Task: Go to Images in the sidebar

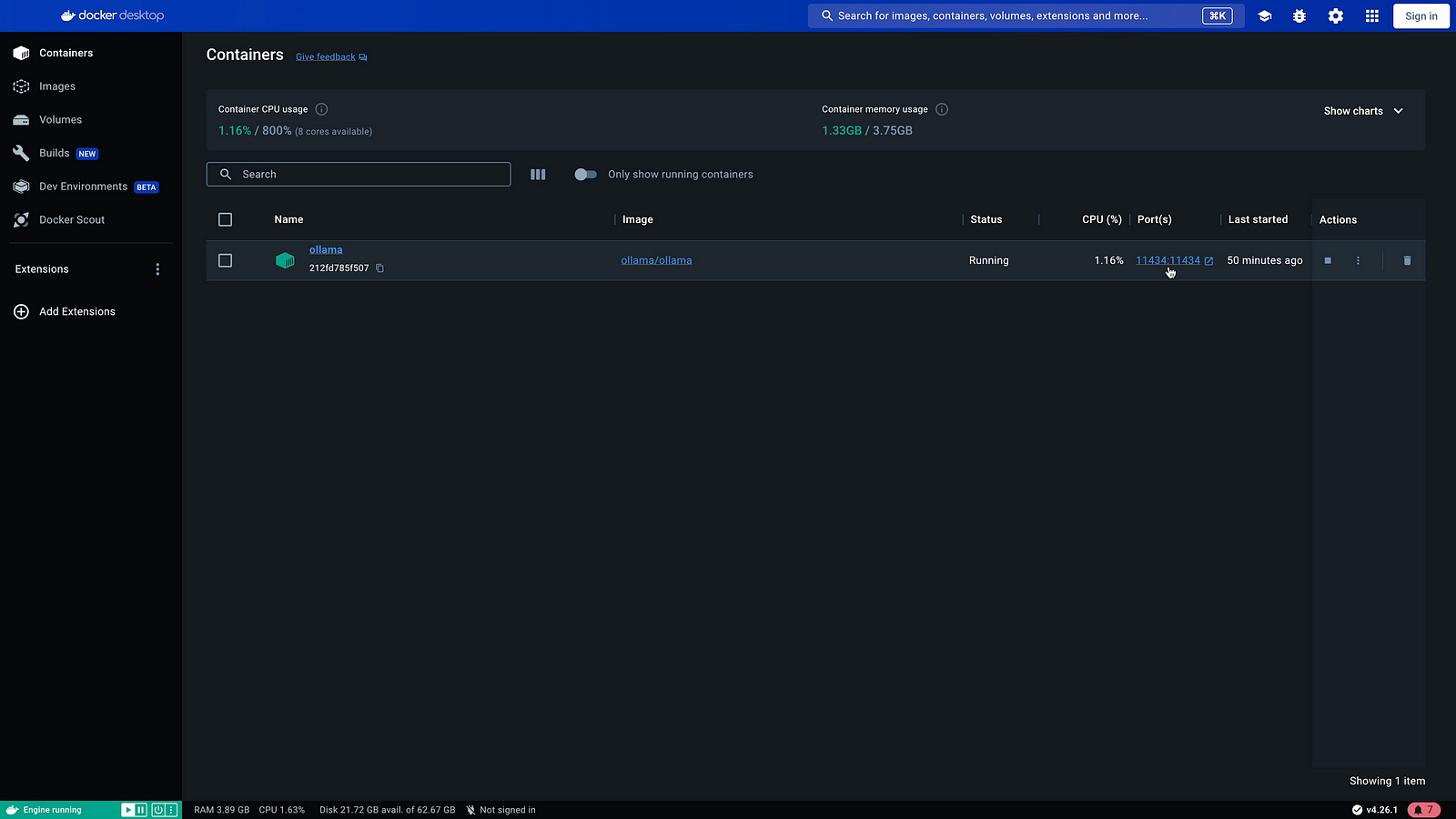Action: point(57,86)
